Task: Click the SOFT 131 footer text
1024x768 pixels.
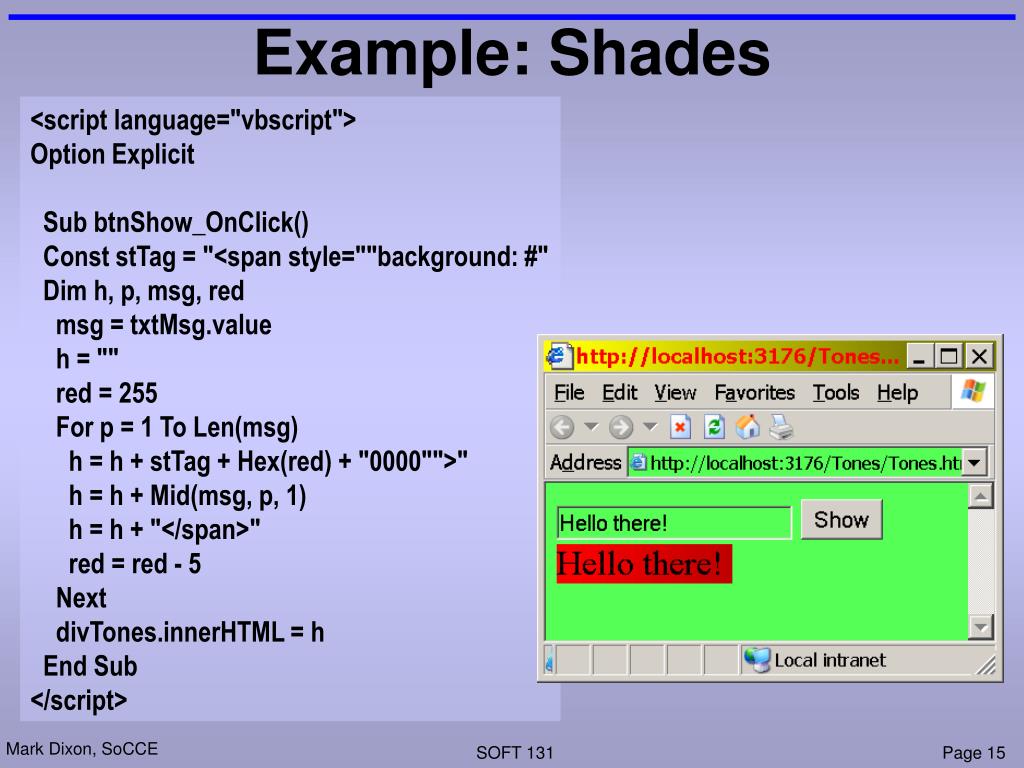Action: pyautogui.click(x=514, y=752)
